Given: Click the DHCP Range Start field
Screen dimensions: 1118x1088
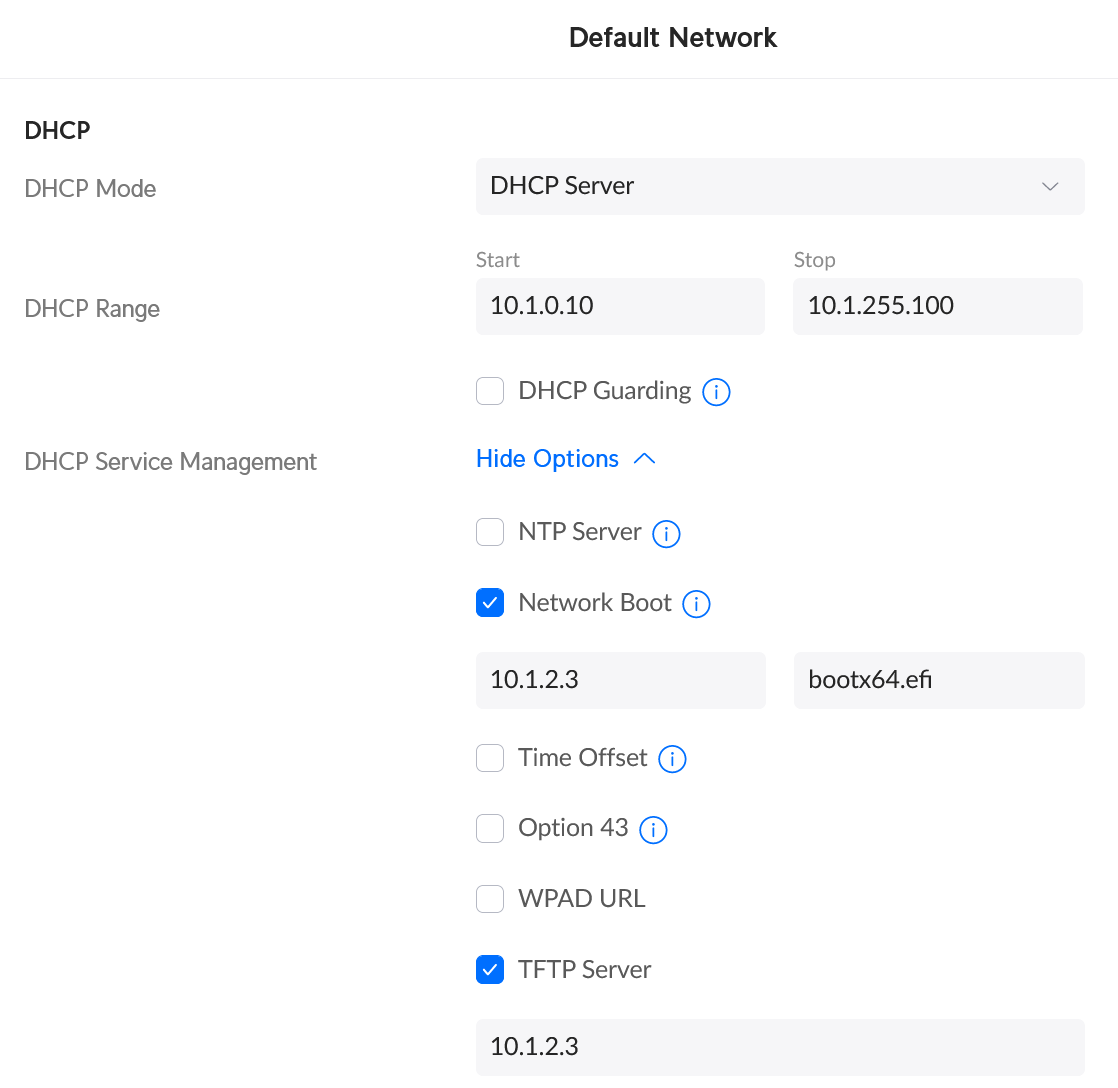Looking at the screenshot, I should [620, 306].
